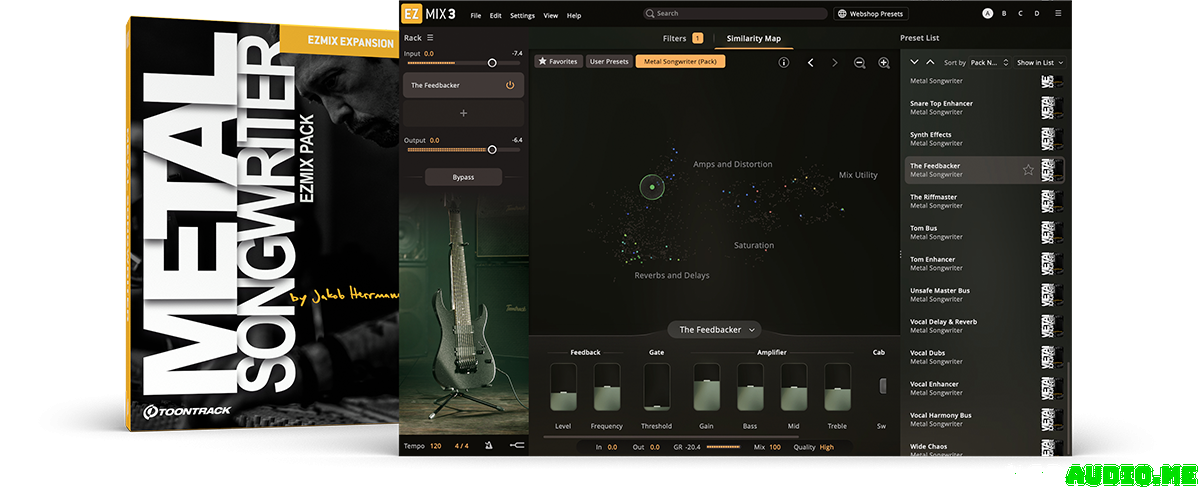Click the Output level slider handle
1200x488 pixels.
(x=492, y=150)
